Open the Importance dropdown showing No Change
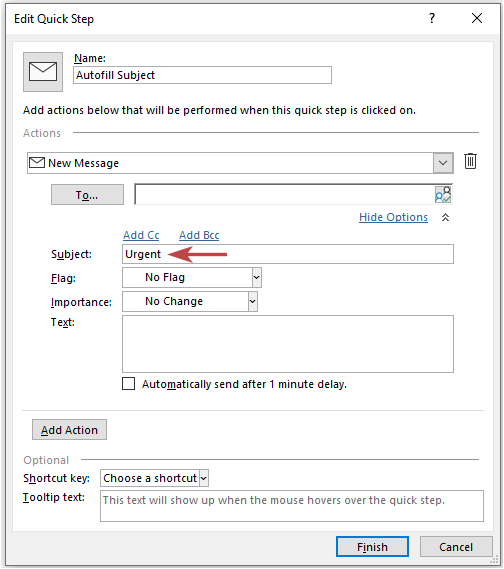 [x=190, y=302]
